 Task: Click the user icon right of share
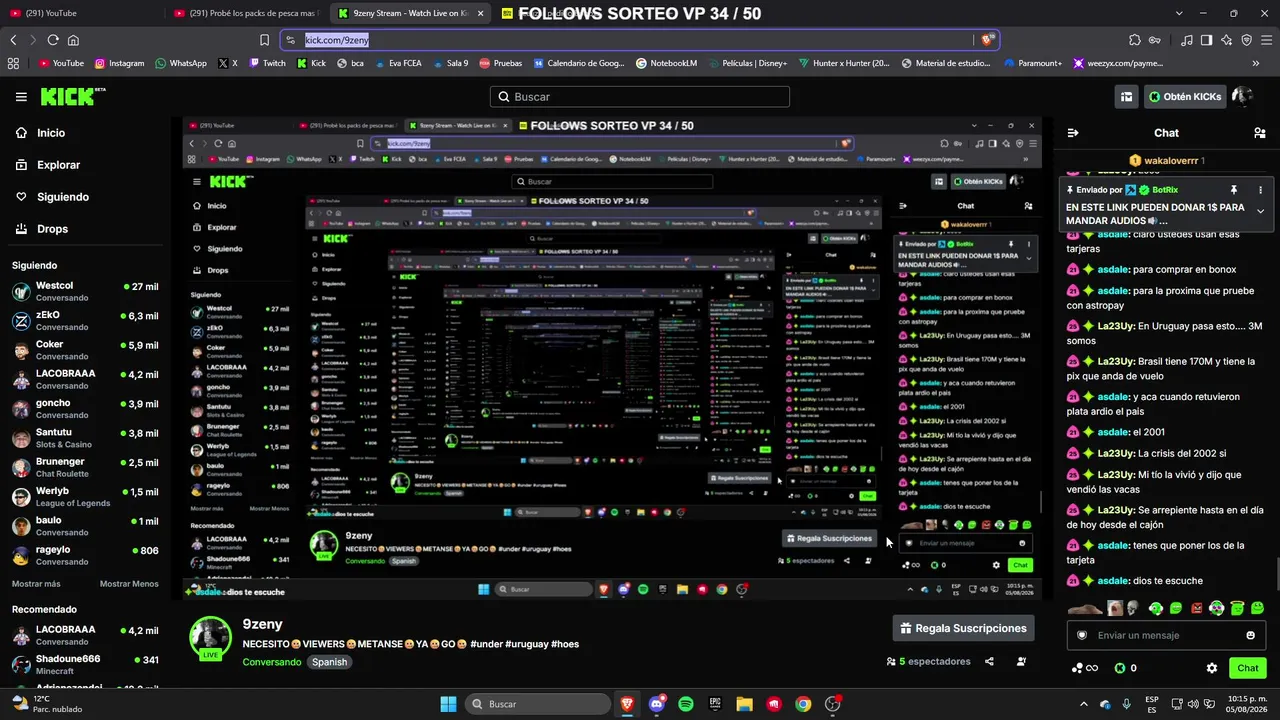tap(1021, 661)
